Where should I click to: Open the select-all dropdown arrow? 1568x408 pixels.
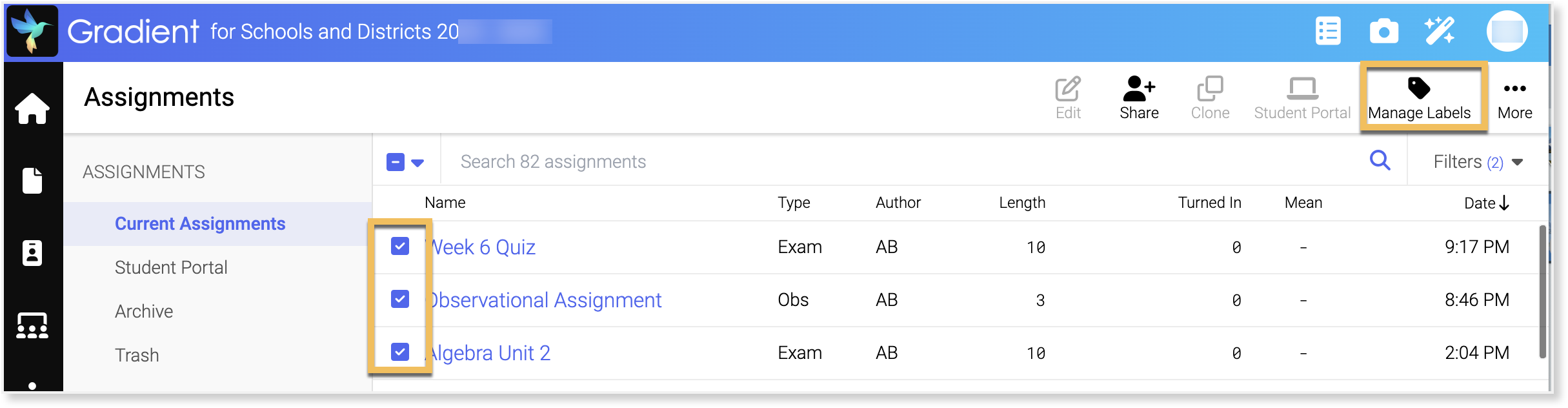[417, 163]
